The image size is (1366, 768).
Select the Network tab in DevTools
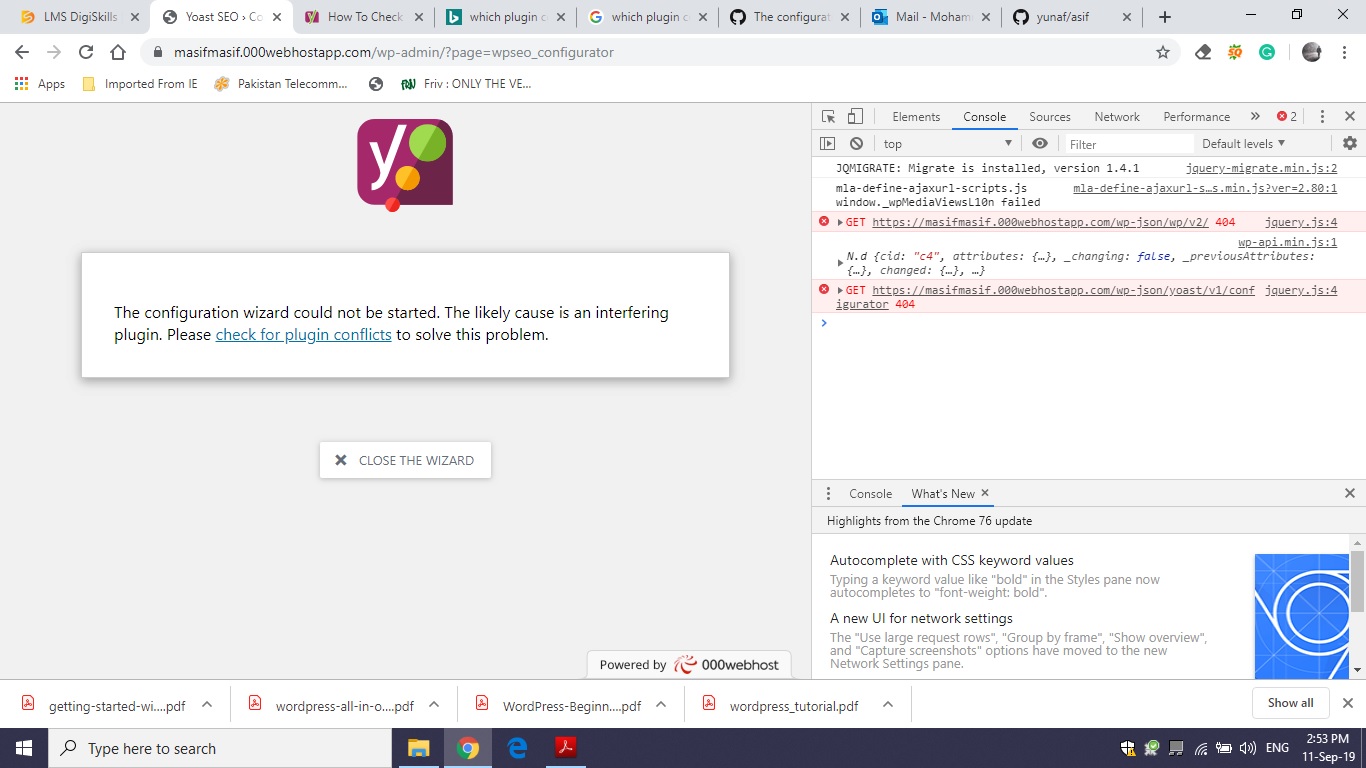coord(1117,117)
